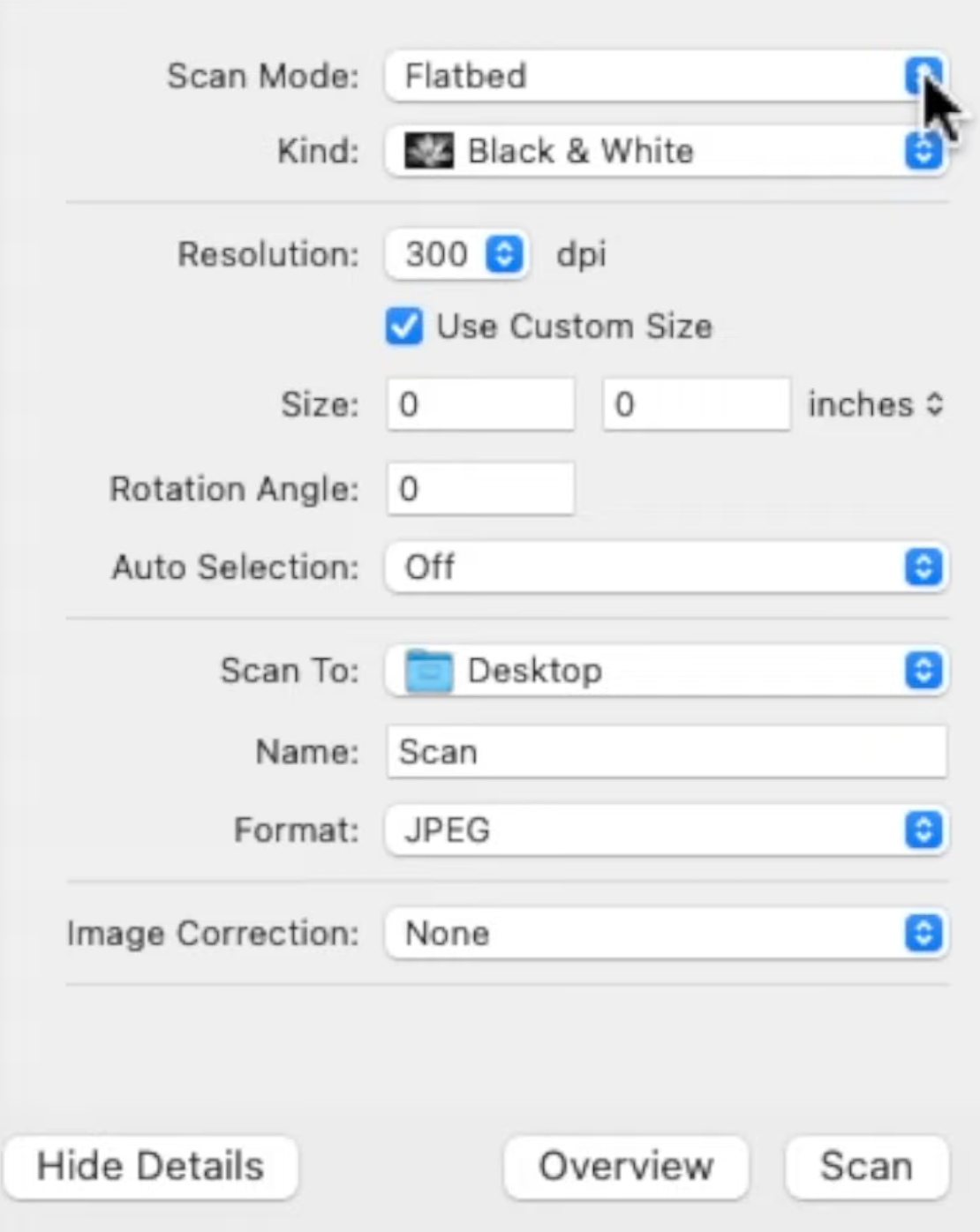980x1232 pixels.
Task: Click the Auto Selection stepper arrows
Action: tap(922, 567)
